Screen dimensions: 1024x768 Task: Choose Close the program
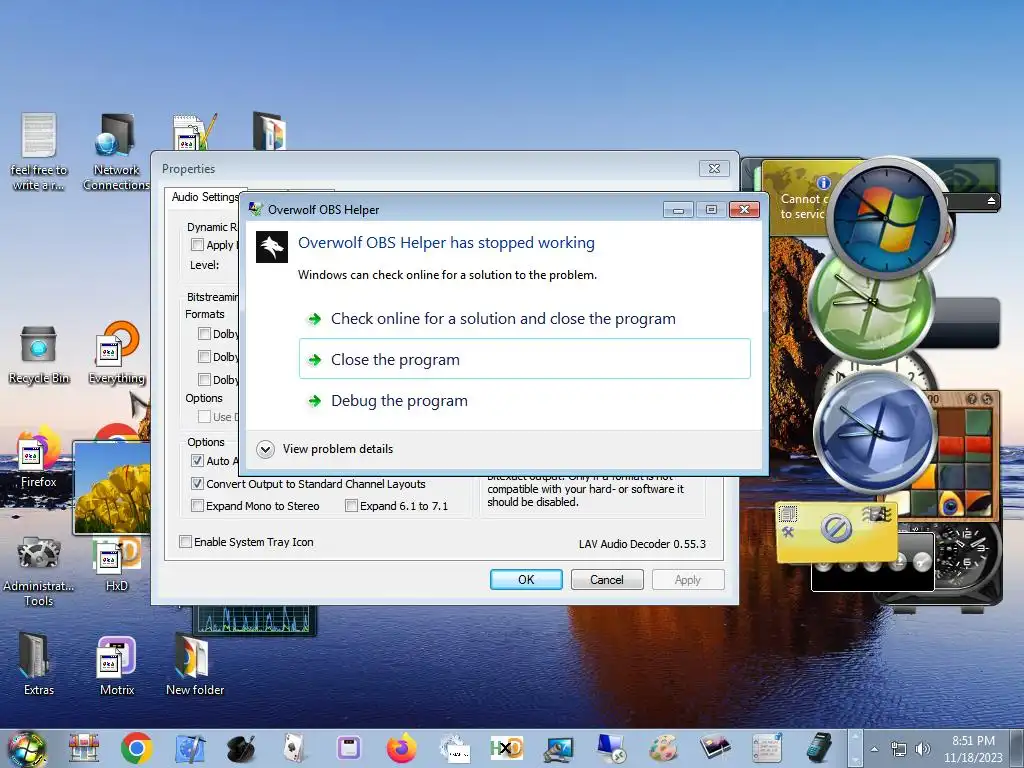click(524, 359)
